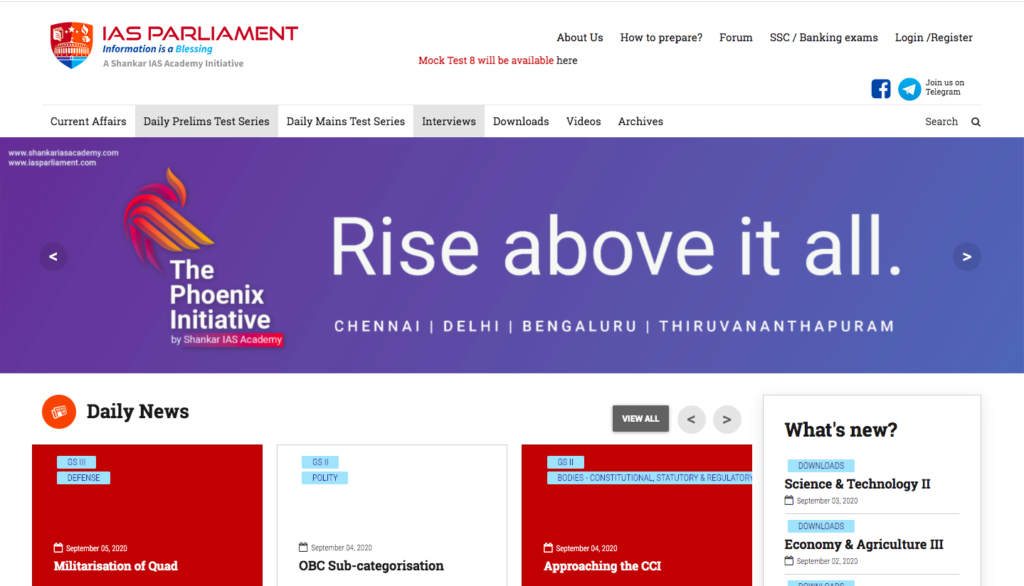The height and width of the screenshot is (586, 1024).
Task: Click the Search input field
Action: click(940, 122)
